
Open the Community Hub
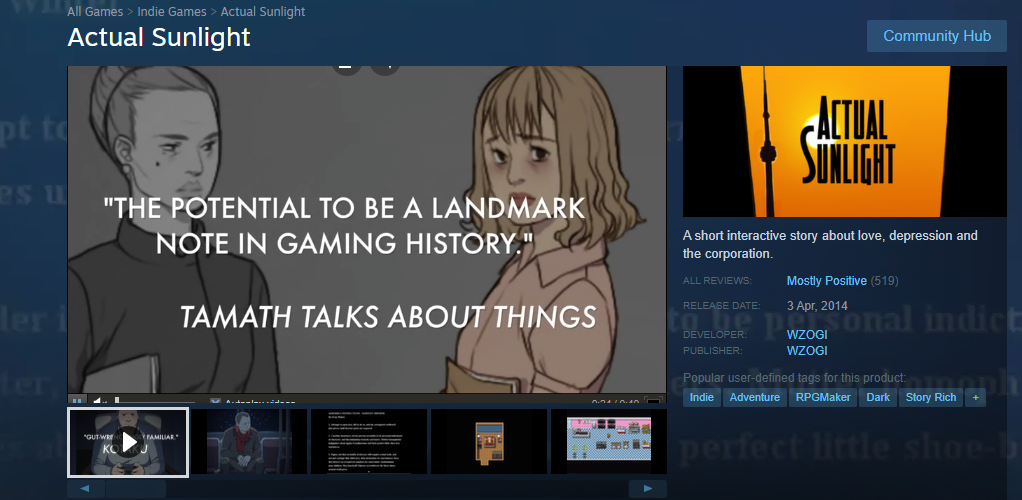[937, 36]
